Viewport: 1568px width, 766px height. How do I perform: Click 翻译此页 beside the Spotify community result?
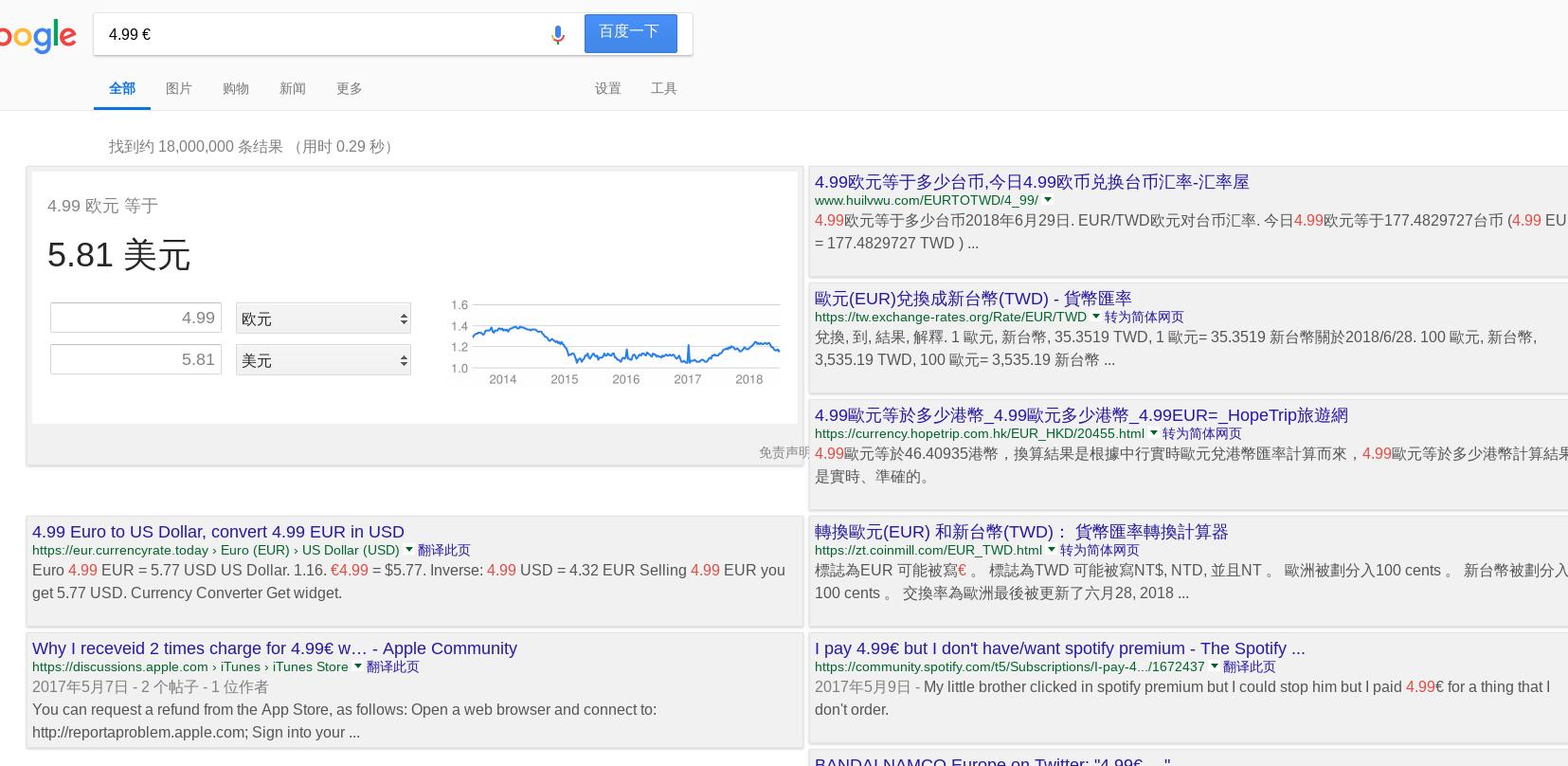coord(1249,666)
